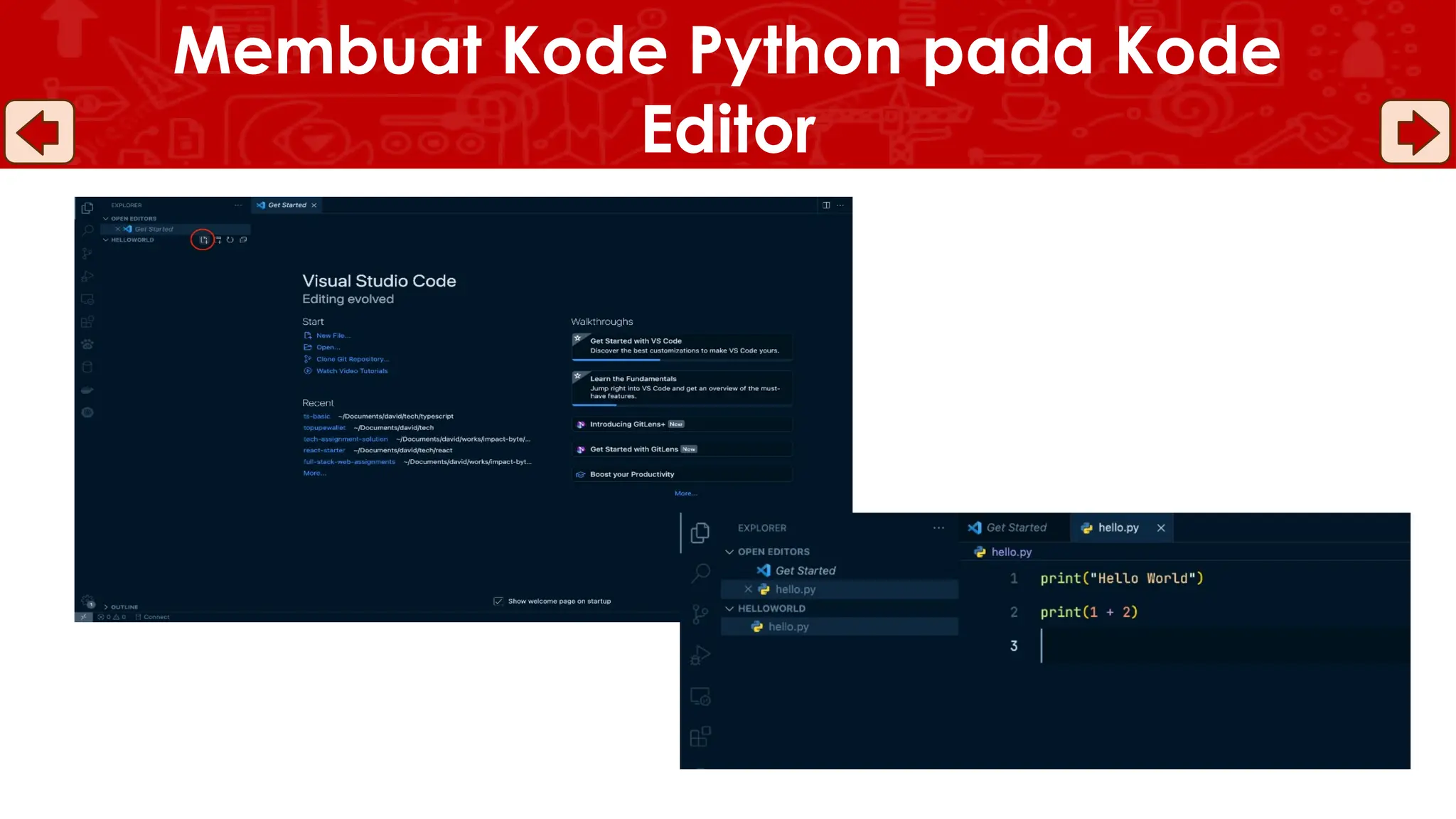
Task: Collapse all folders in HELLOWORLD explorer
Action: click(x=243, y=240)
